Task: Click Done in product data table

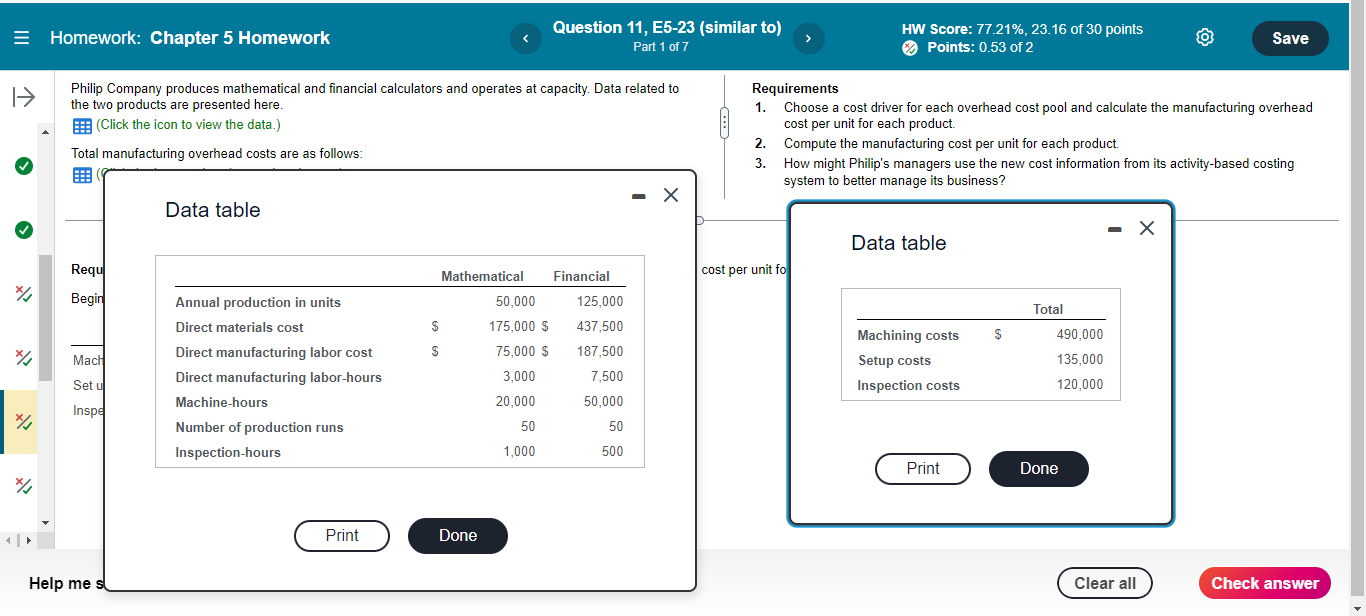Action: tap(458, 535)
